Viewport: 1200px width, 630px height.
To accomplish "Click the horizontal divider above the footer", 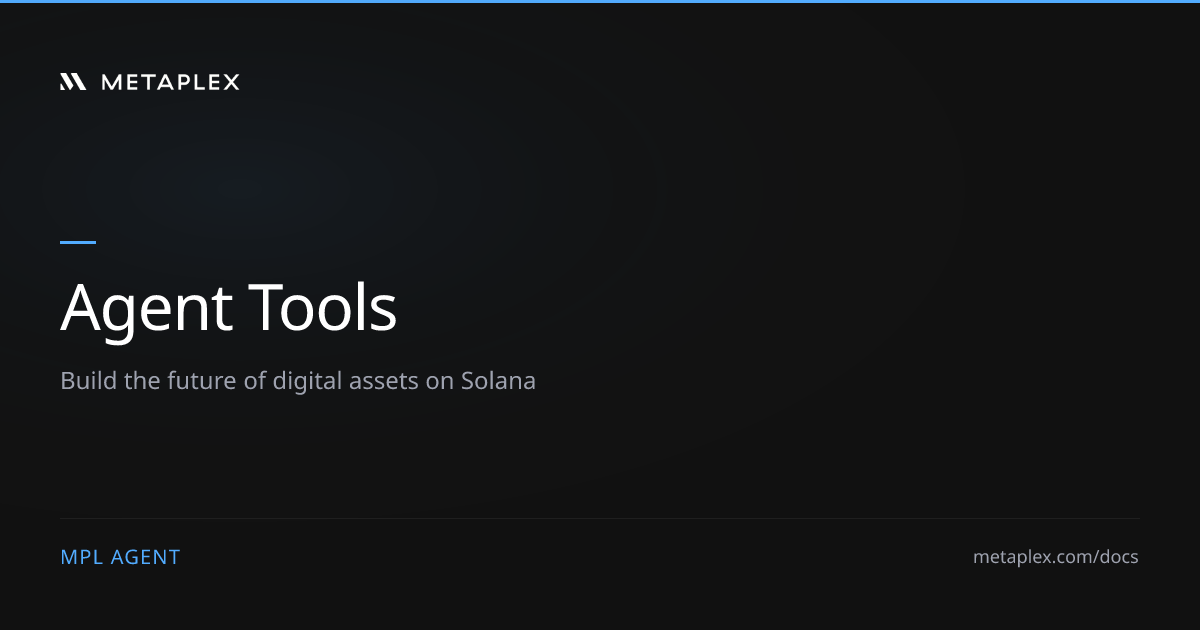I will (x=600, y=518).
